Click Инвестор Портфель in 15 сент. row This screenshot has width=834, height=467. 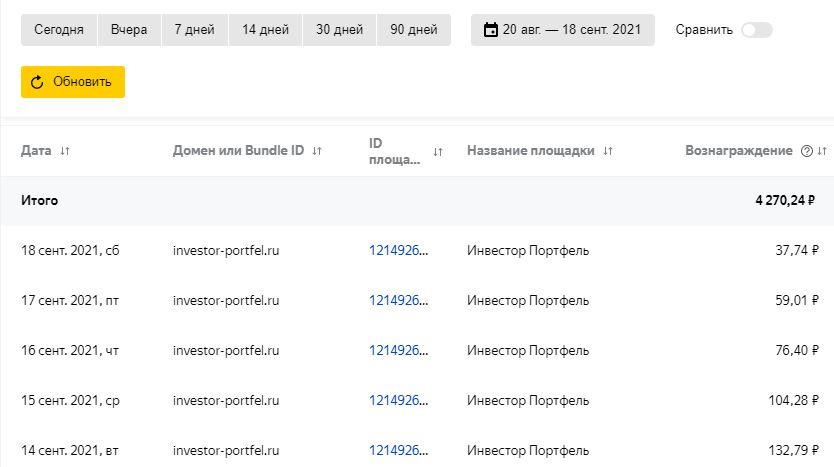(x=528, y=401)
